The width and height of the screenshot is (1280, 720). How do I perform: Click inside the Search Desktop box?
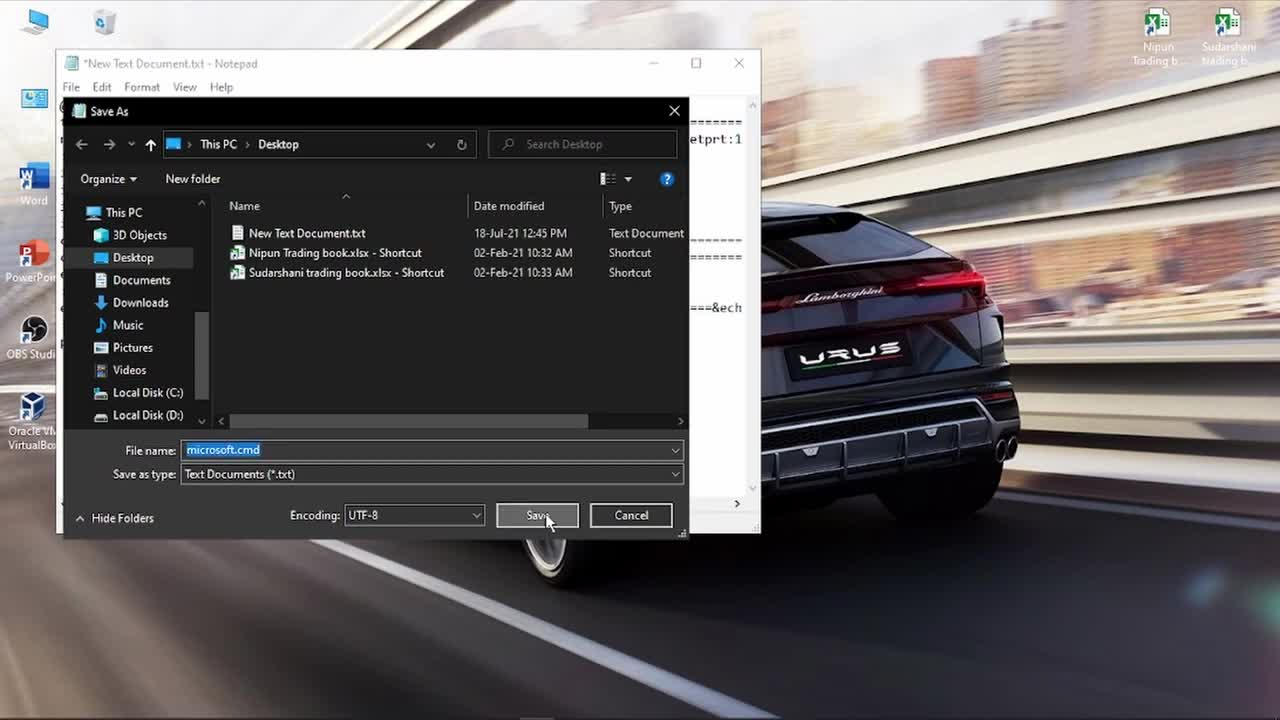pyautogui.click(x=580, y=144)
